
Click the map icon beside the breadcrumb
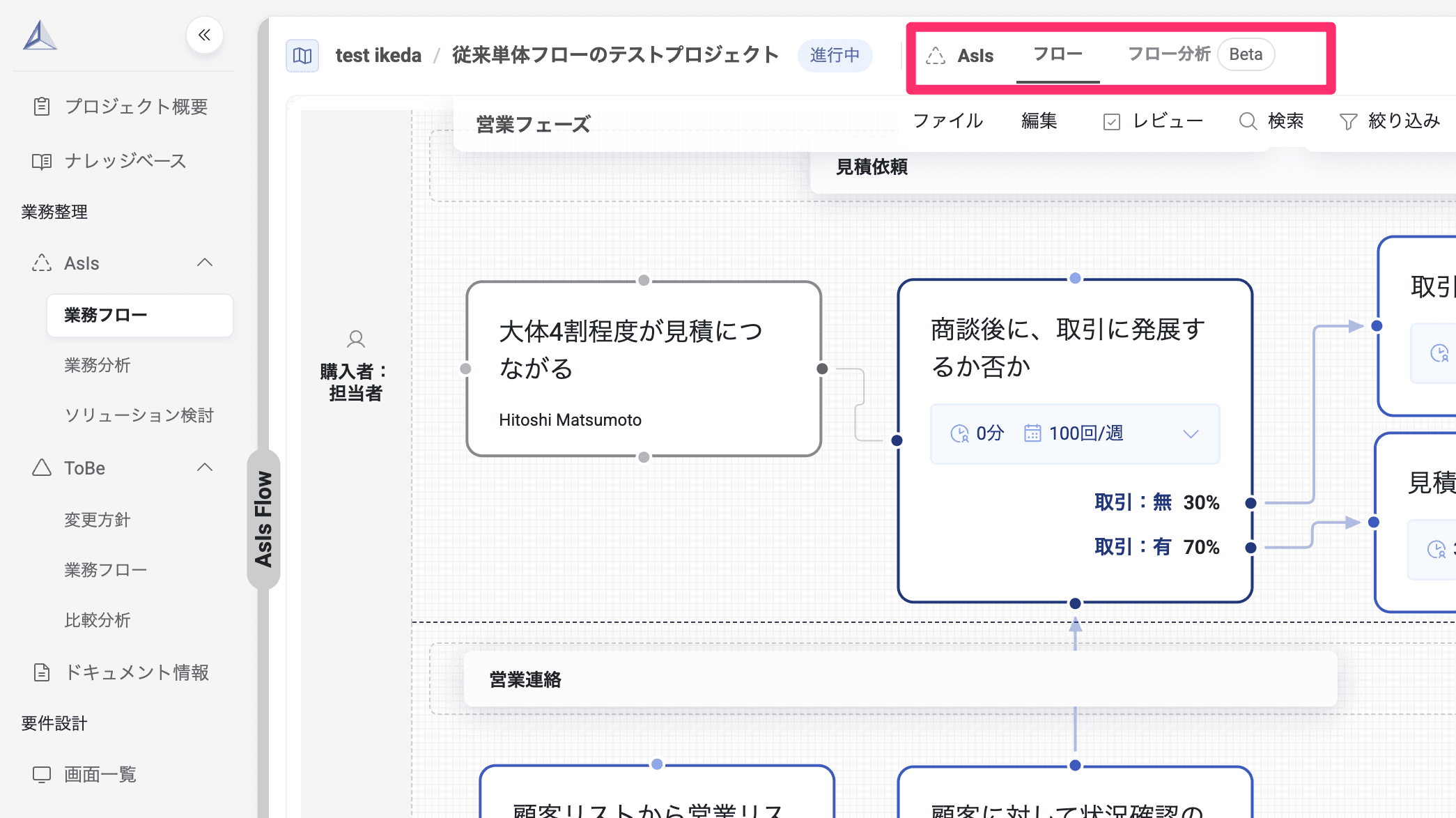(x=302, y=55)
